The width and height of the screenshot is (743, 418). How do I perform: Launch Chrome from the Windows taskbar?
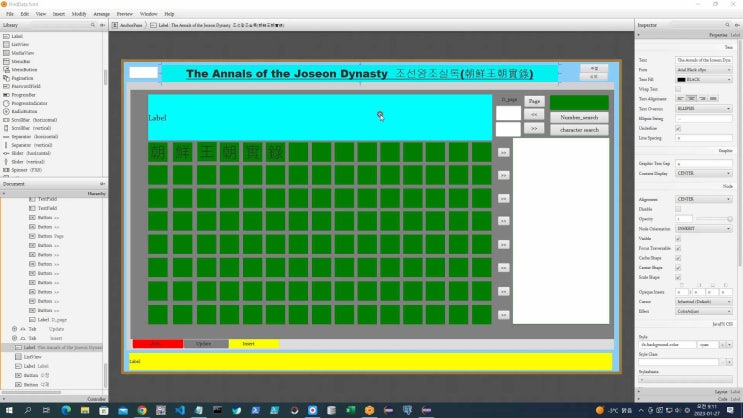tap(142, 410)
